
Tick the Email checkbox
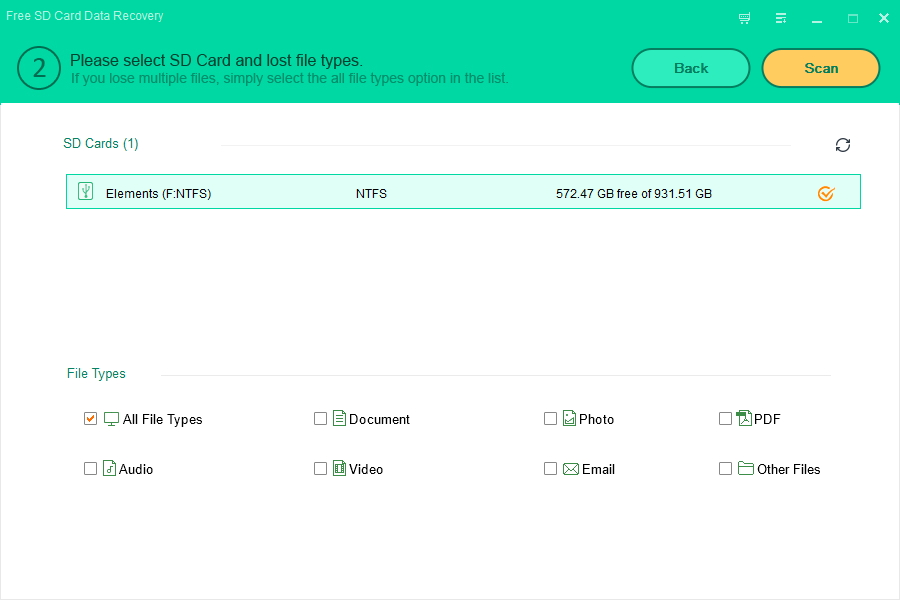point(550,469)
